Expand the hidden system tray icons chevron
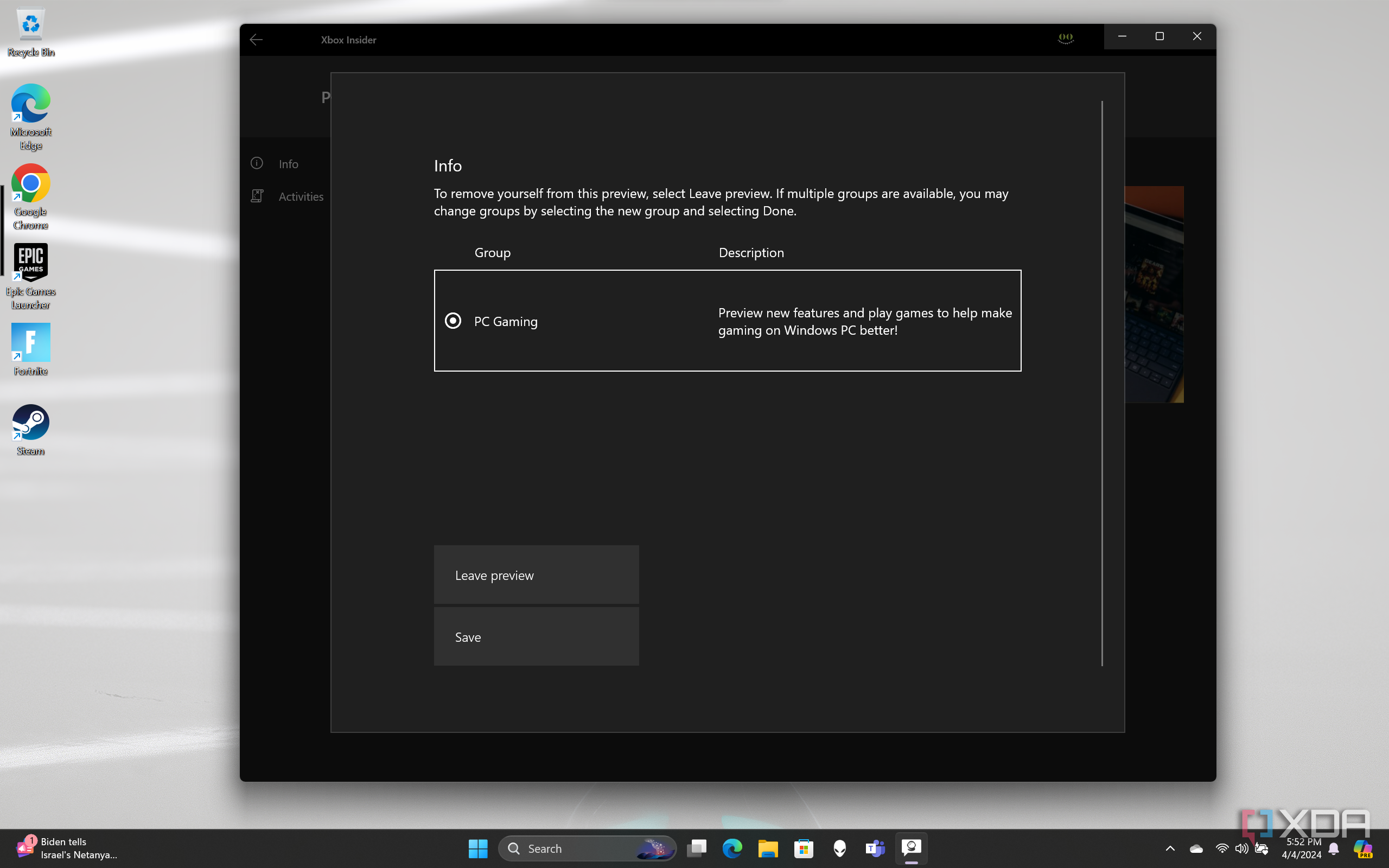Image resolution: width=1389 pixels, height=868 pixels. click(x=1170, y=848)
